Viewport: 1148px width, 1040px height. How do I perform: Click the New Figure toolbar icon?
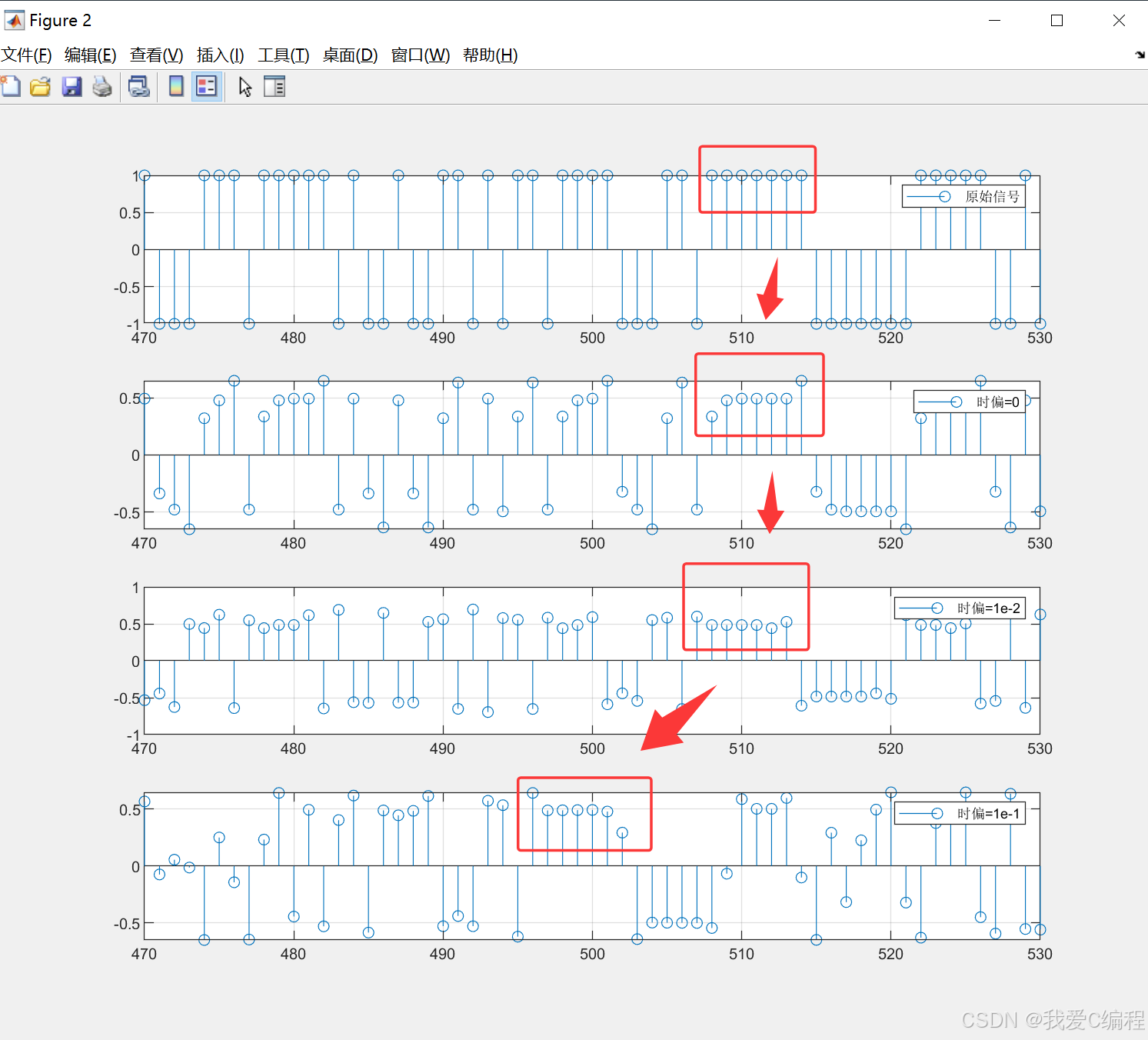[x=11, y=86]
